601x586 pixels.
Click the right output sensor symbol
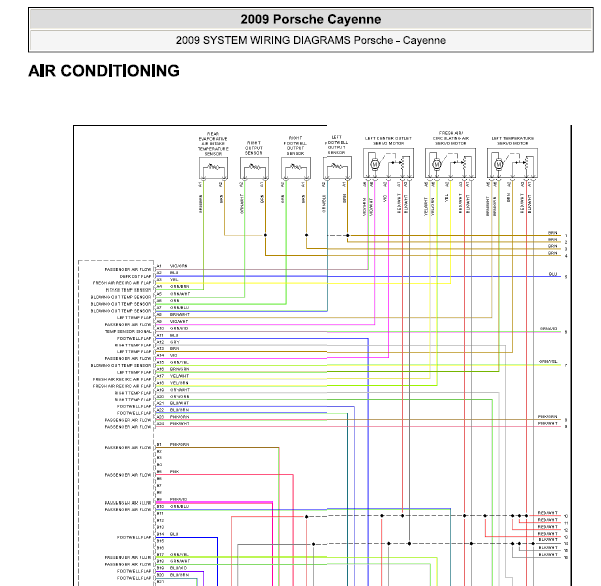(255, 168)
